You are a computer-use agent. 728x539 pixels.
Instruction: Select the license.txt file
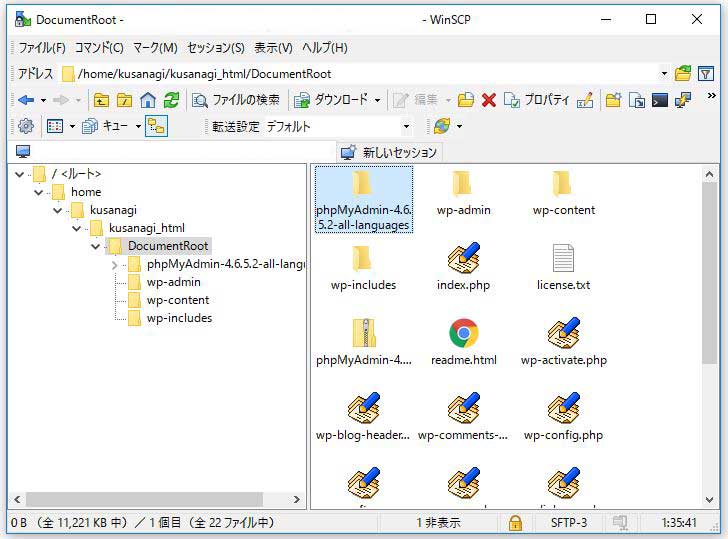pyautogui.click(x=563, y=266)
